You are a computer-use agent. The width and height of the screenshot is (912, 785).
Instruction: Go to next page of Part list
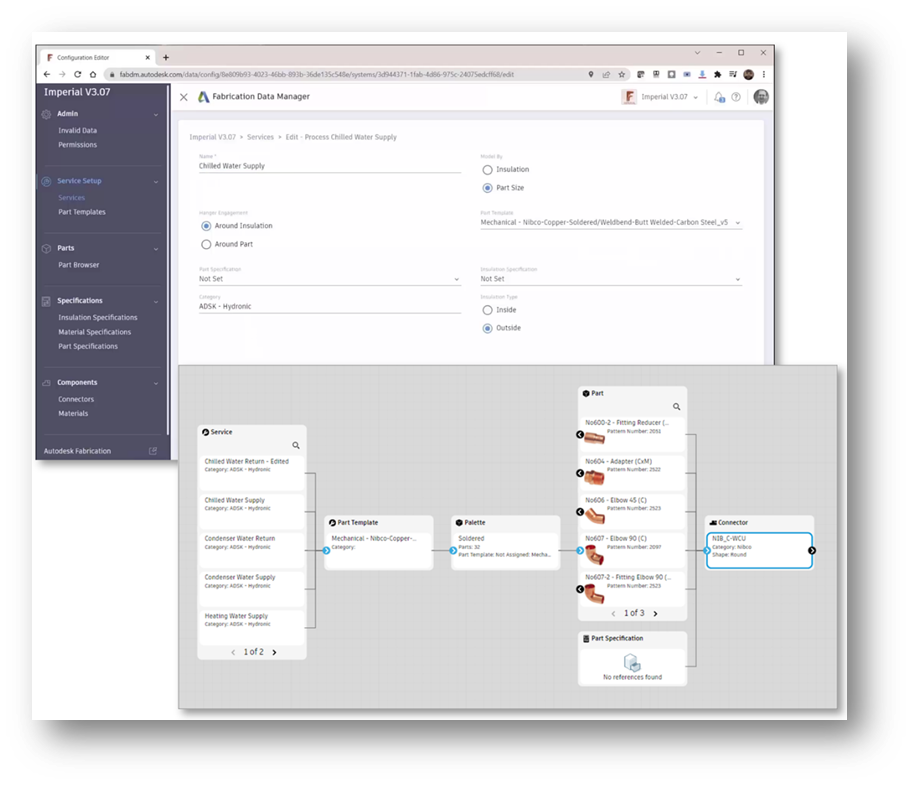point(656,613)
